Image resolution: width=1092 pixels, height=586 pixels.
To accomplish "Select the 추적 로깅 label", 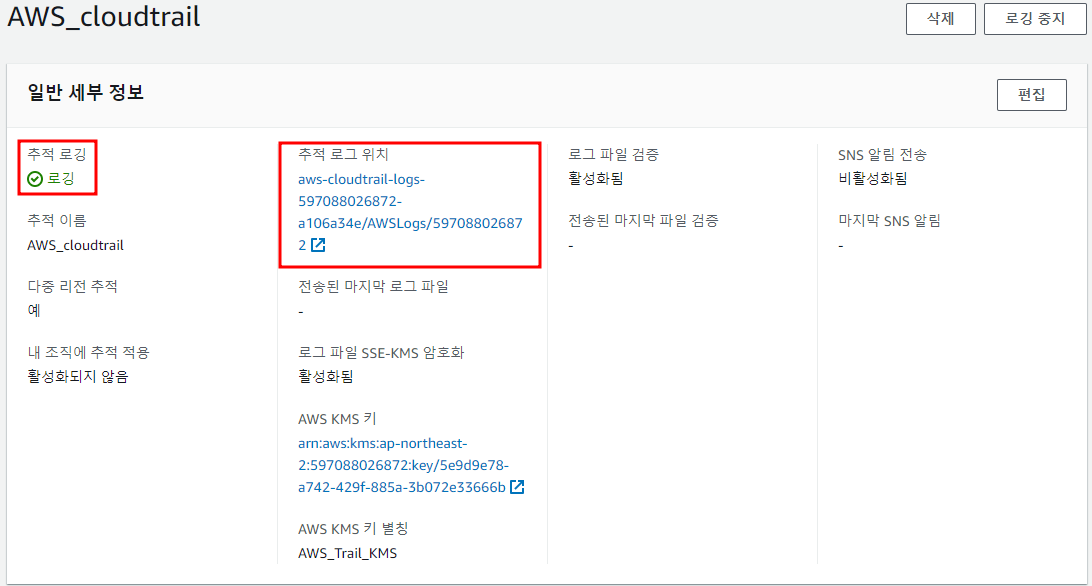I will click(x=56, y=154).
